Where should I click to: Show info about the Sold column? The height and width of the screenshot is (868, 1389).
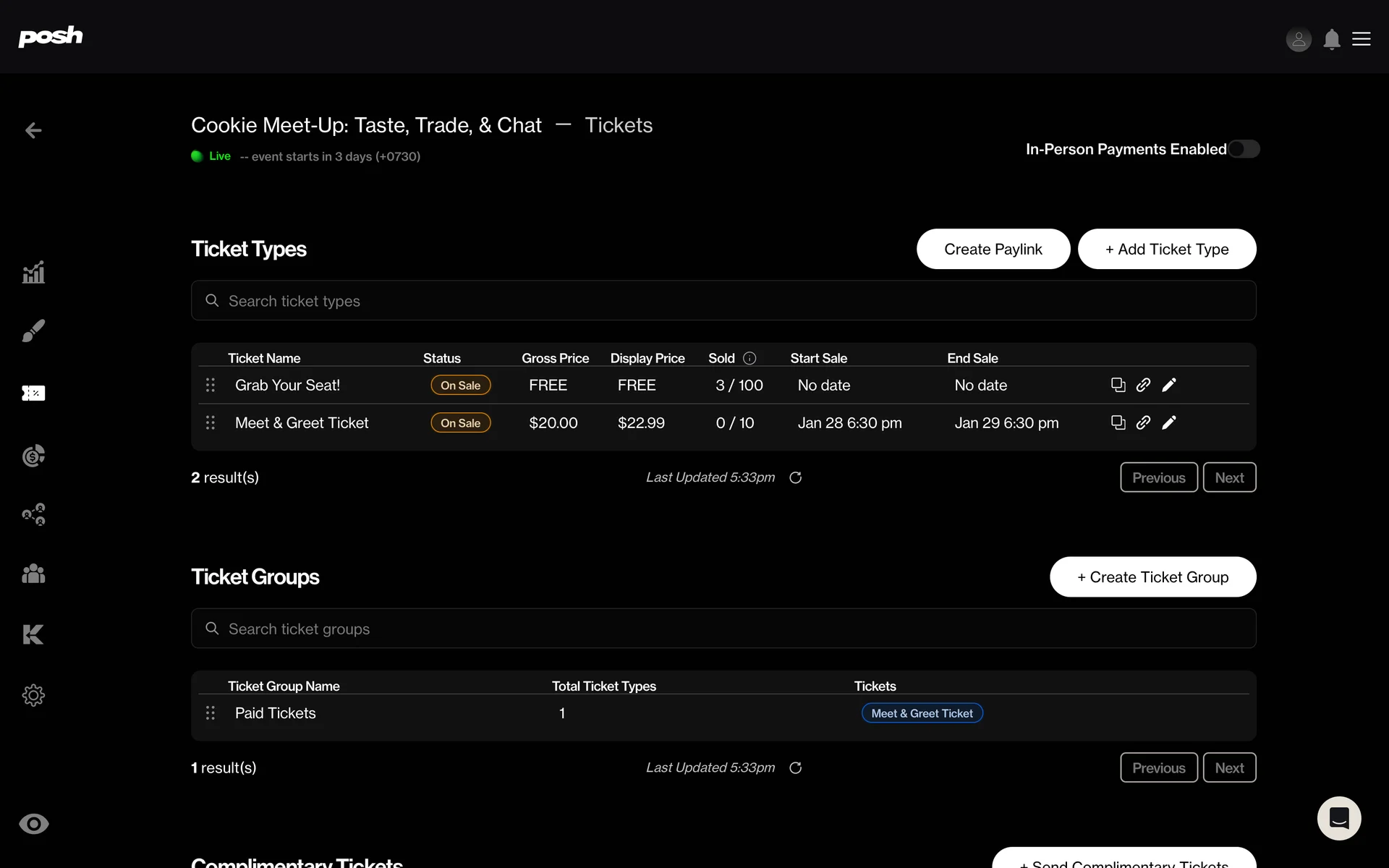coord(749,358)
